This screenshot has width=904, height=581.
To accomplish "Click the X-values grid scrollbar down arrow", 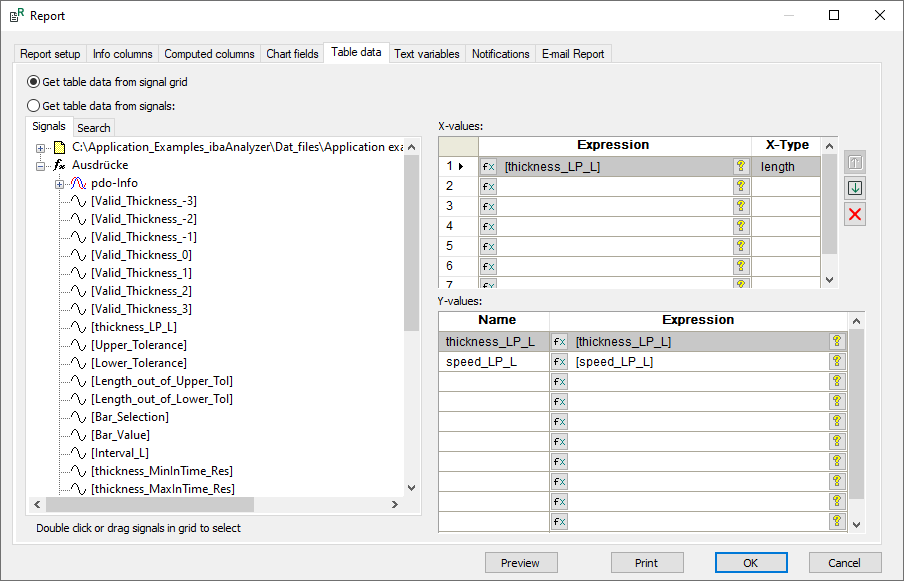I will pyautogui.click(x=830, y=280).
